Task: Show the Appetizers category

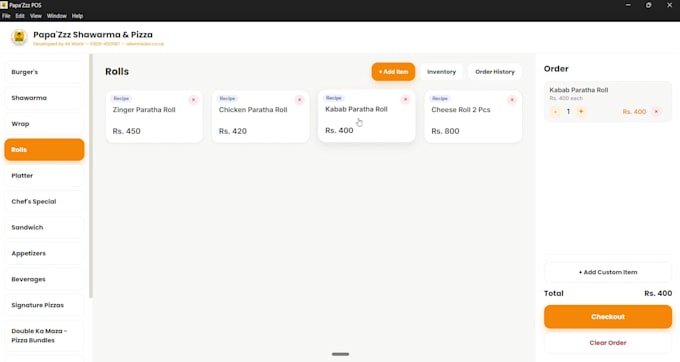Action: [44, 253]
